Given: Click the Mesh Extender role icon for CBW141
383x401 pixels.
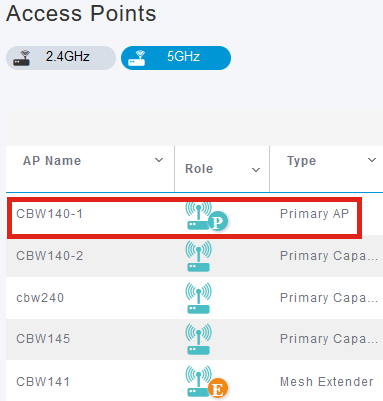Looking at the screenshot, I should click(x=206, y=381).
